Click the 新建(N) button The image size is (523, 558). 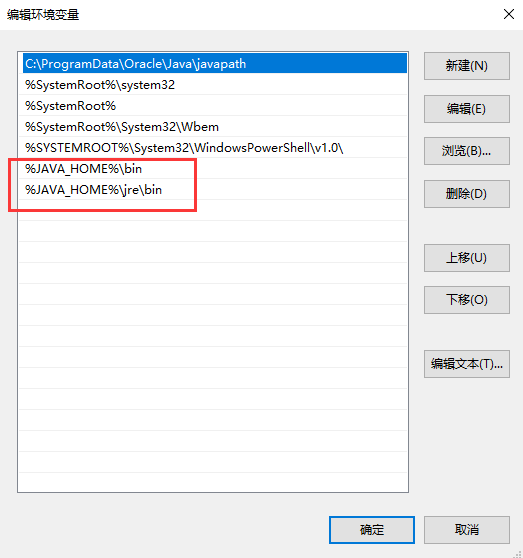466,66
